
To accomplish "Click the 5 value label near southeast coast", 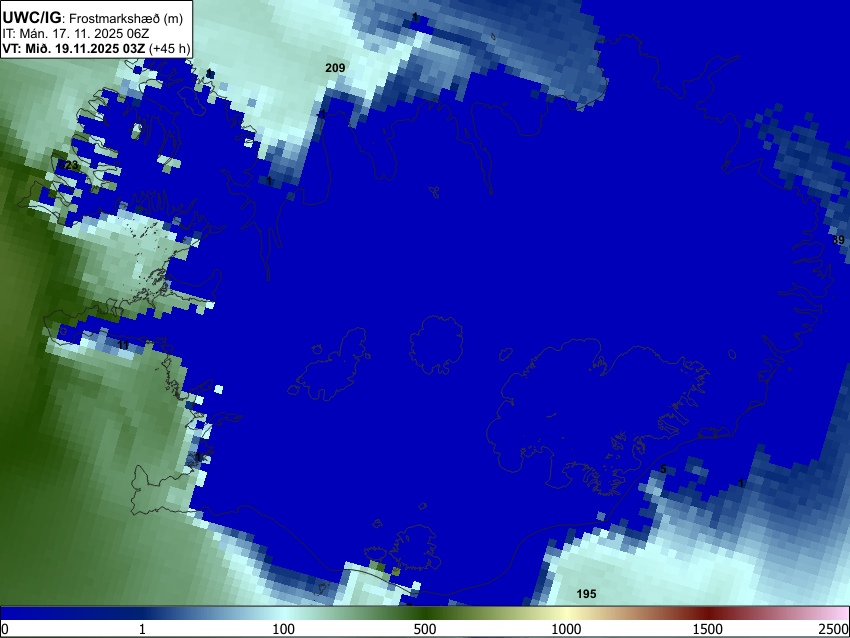I will coord(663,469).
